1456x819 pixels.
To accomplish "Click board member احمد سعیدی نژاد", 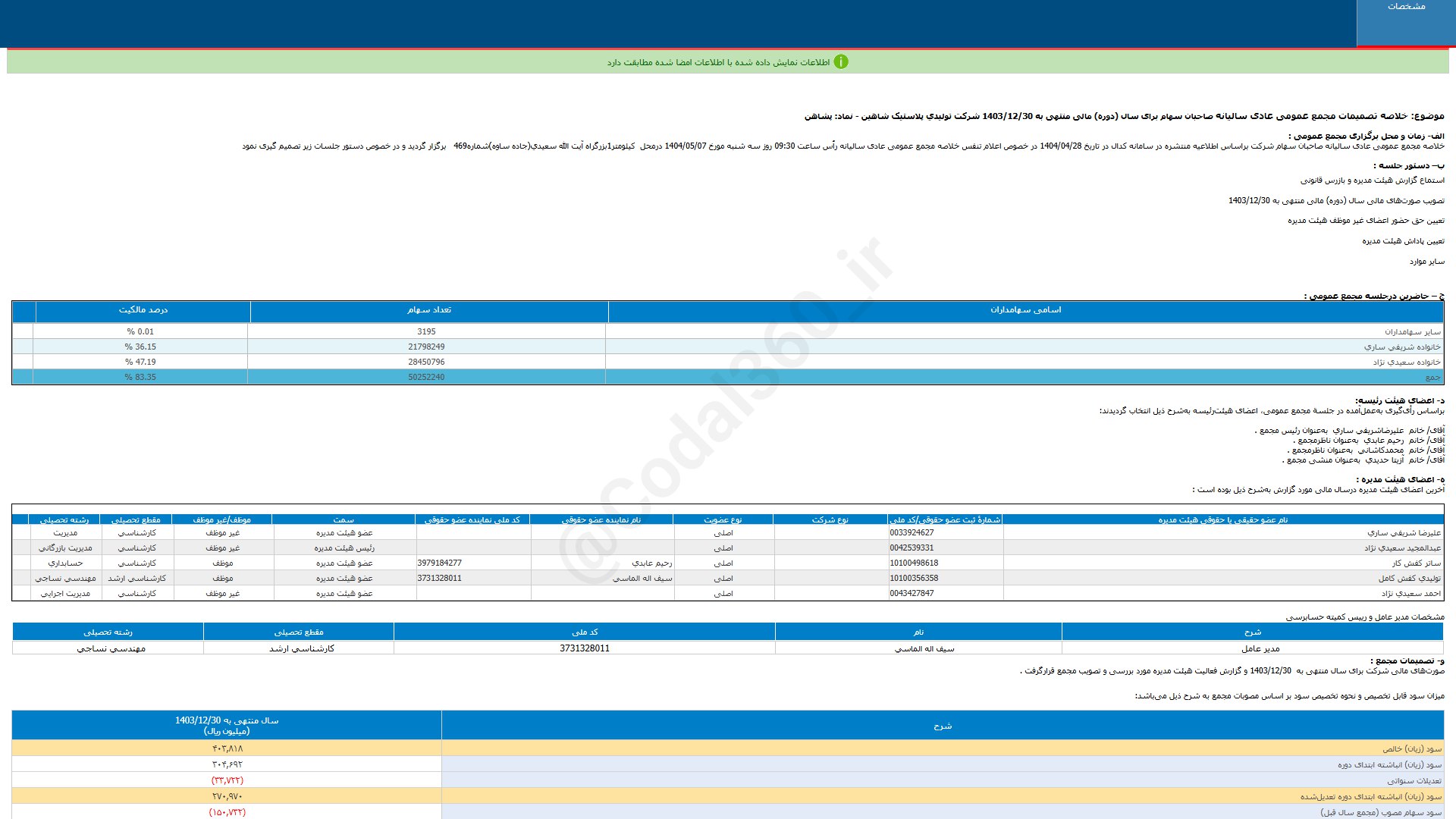I will point(1410,594).
